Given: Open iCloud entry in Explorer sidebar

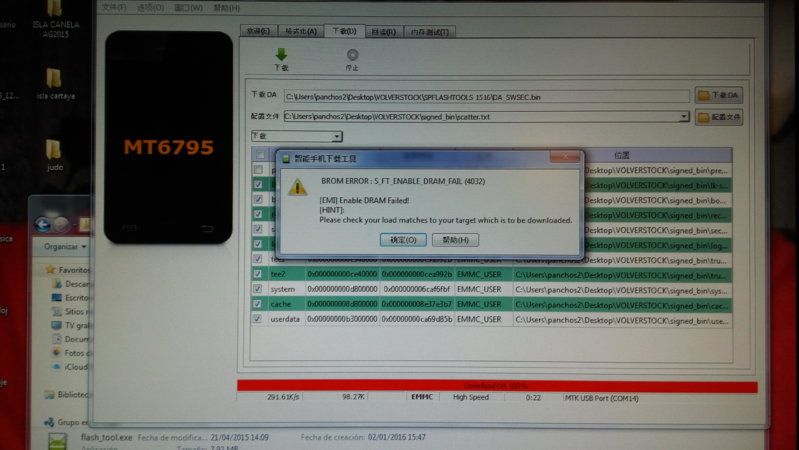Looking at the screenshot, I should click(71, 367).
